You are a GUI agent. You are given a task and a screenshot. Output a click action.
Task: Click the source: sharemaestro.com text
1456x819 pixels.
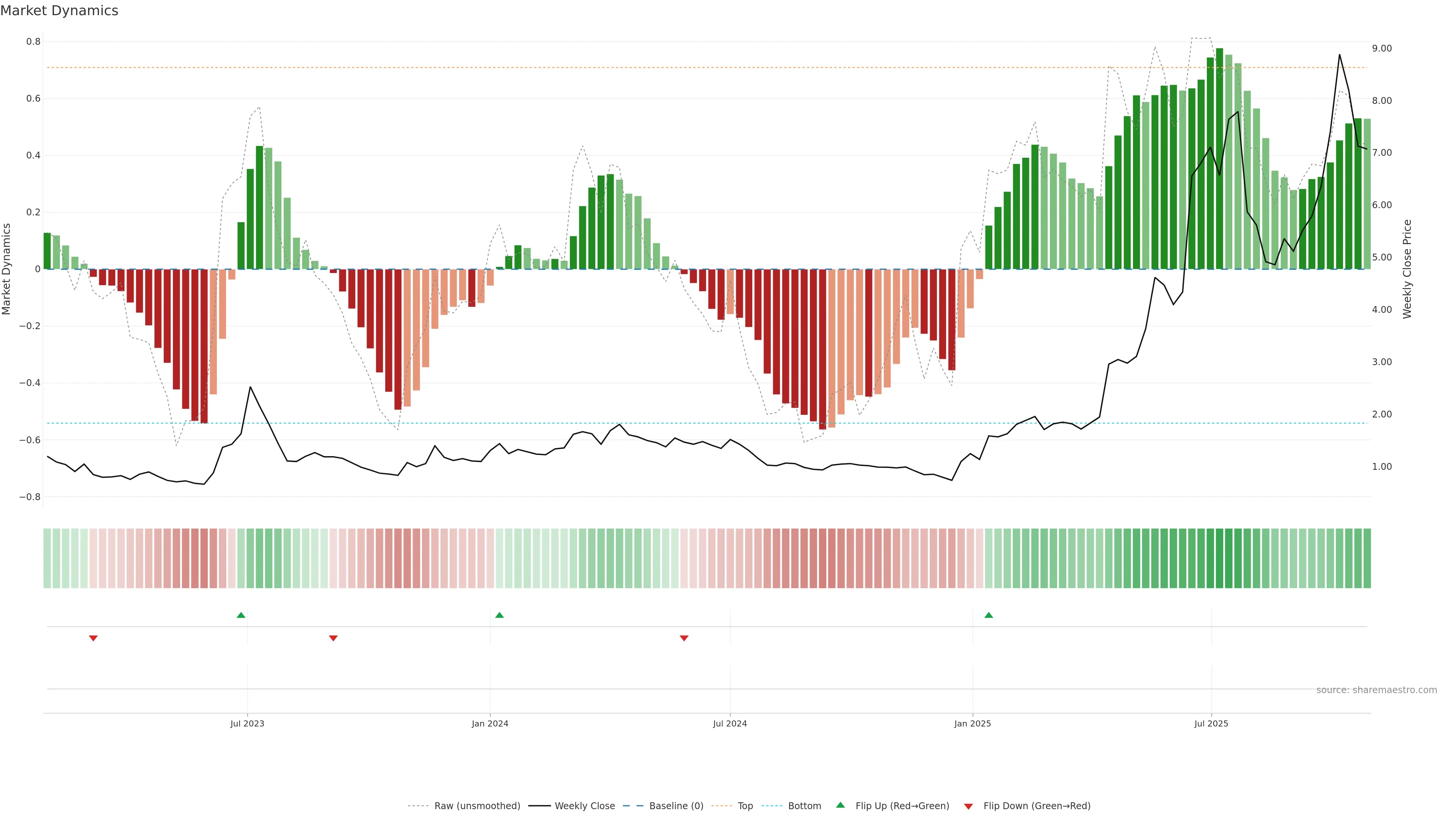point(1376,690)
